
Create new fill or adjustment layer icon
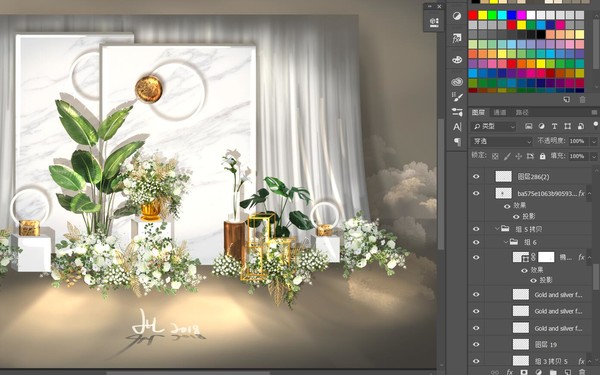538,372
